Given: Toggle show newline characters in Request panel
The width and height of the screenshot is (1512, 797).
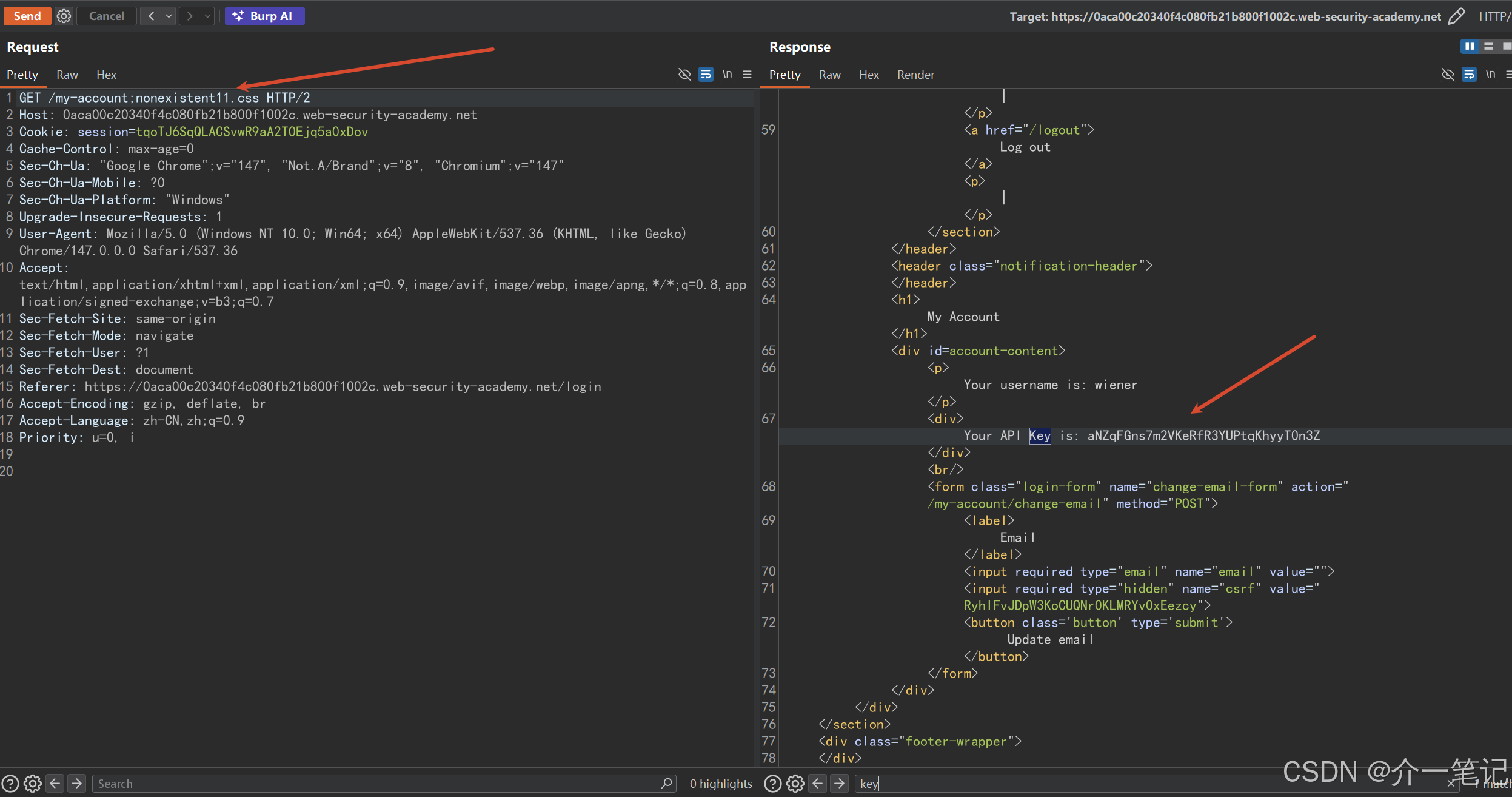Looking at the screenshot, I should tap(727, 74).
